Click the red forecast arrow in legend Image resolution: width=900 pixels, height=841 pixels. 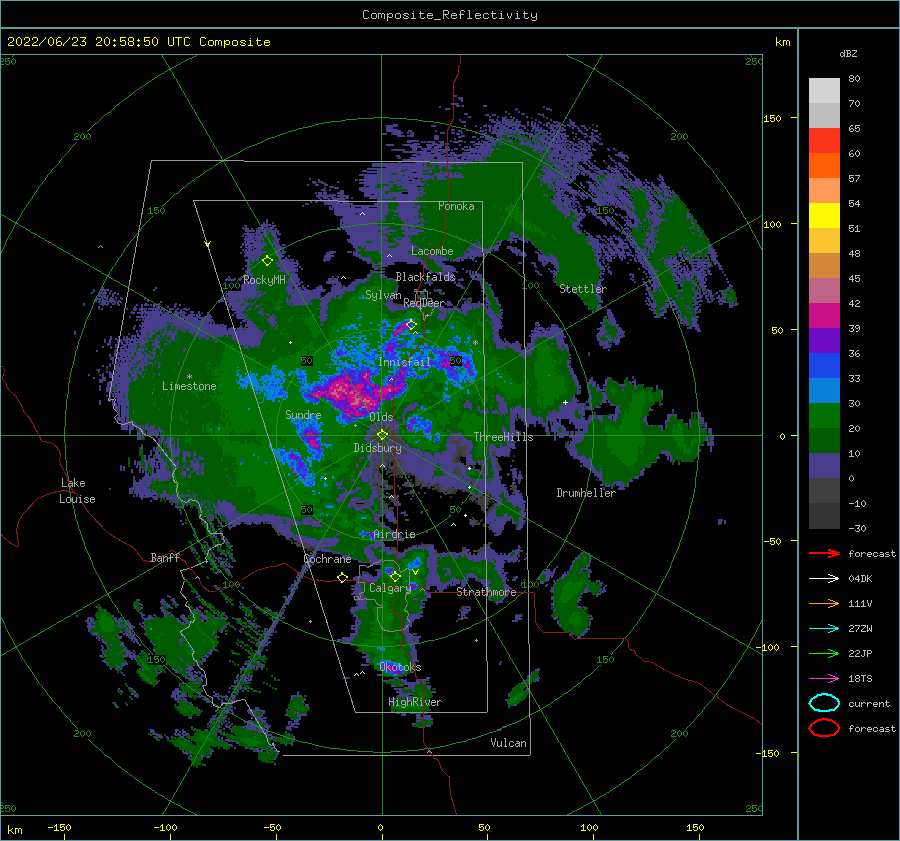coord(824,553)
